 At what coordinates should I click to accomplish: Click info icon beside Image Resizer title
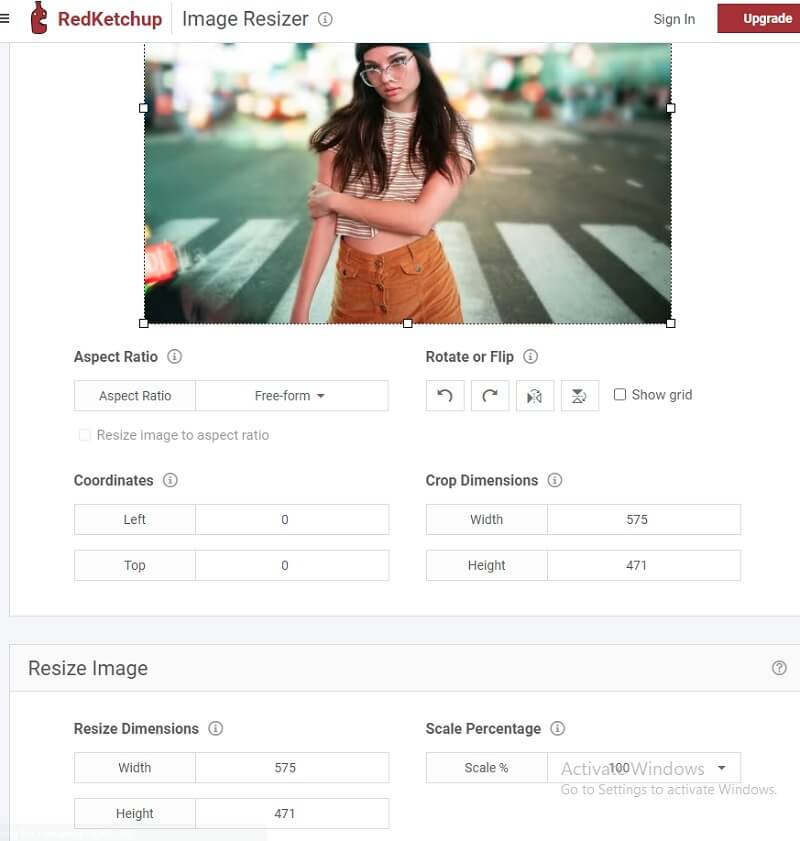[325, 19]
